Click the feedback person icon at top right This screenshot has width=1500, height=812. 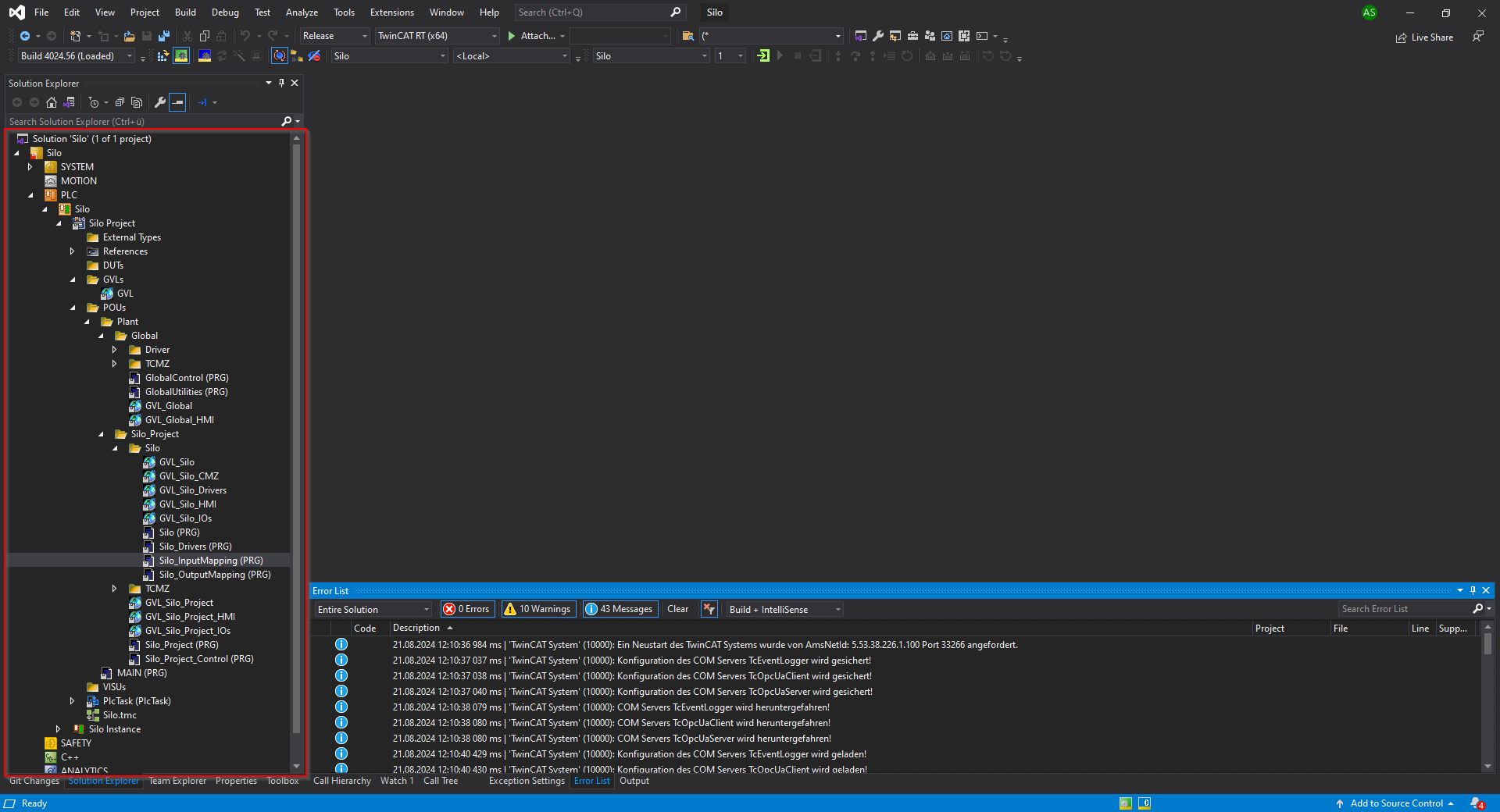pos(1478,36)
